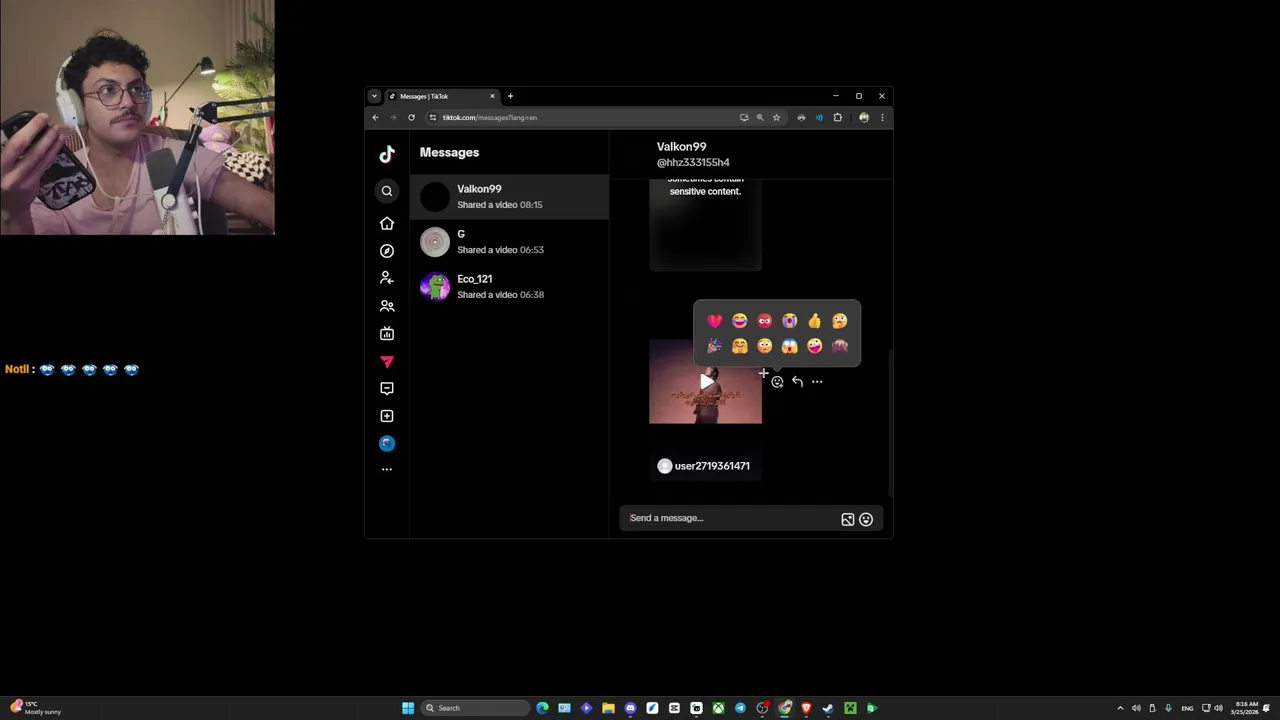Viewport: 1280px width, 720px height.
Task: Open the Eco_121 conversation
Action: tap(509, 287)
